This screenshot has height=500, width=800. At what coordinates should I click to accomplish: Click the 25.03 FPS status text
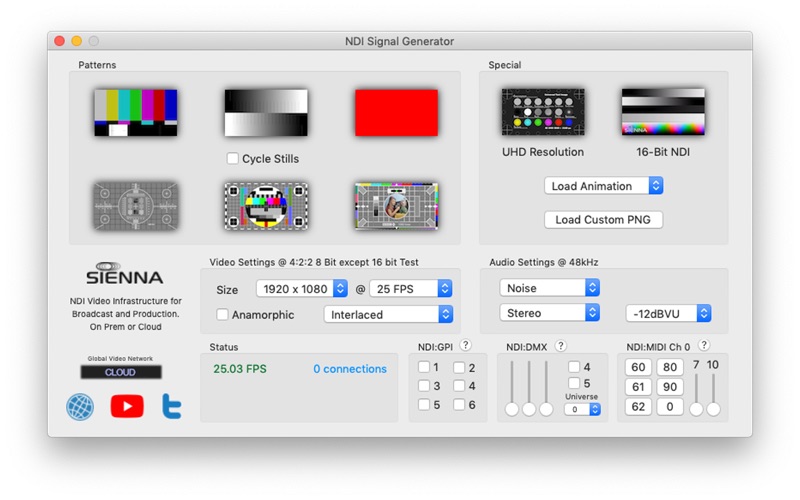240,369
